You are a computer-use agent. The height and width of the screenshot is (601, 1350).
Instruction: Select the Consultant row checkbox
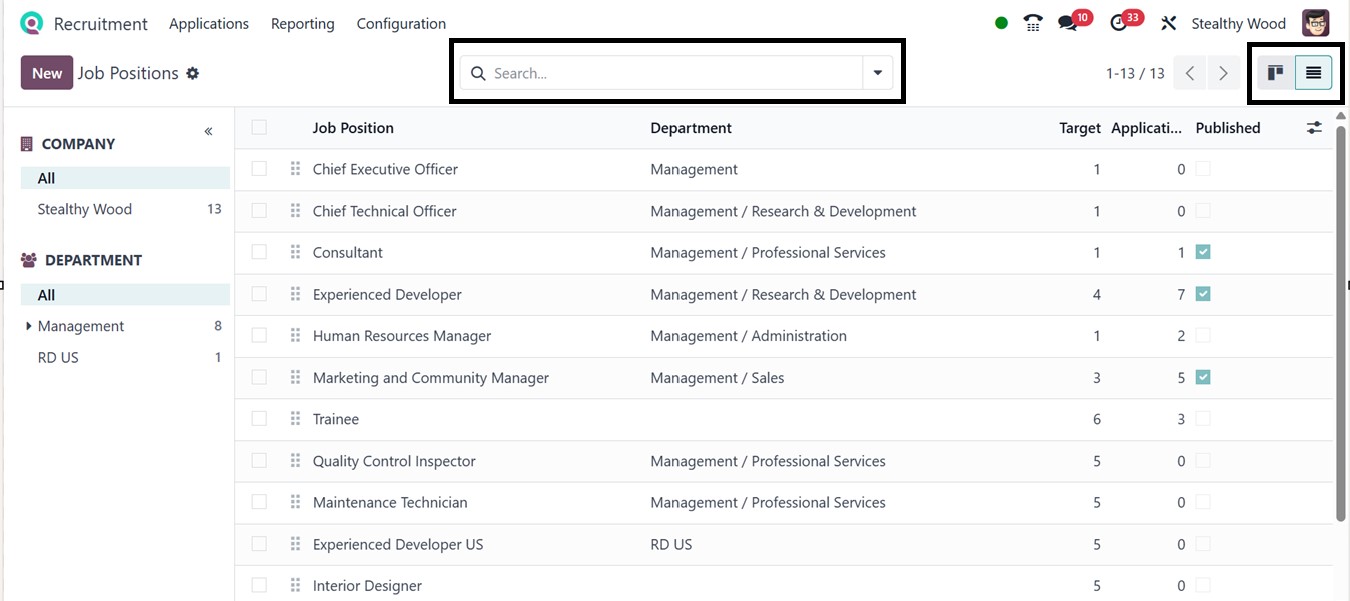(x=259, y=252)
